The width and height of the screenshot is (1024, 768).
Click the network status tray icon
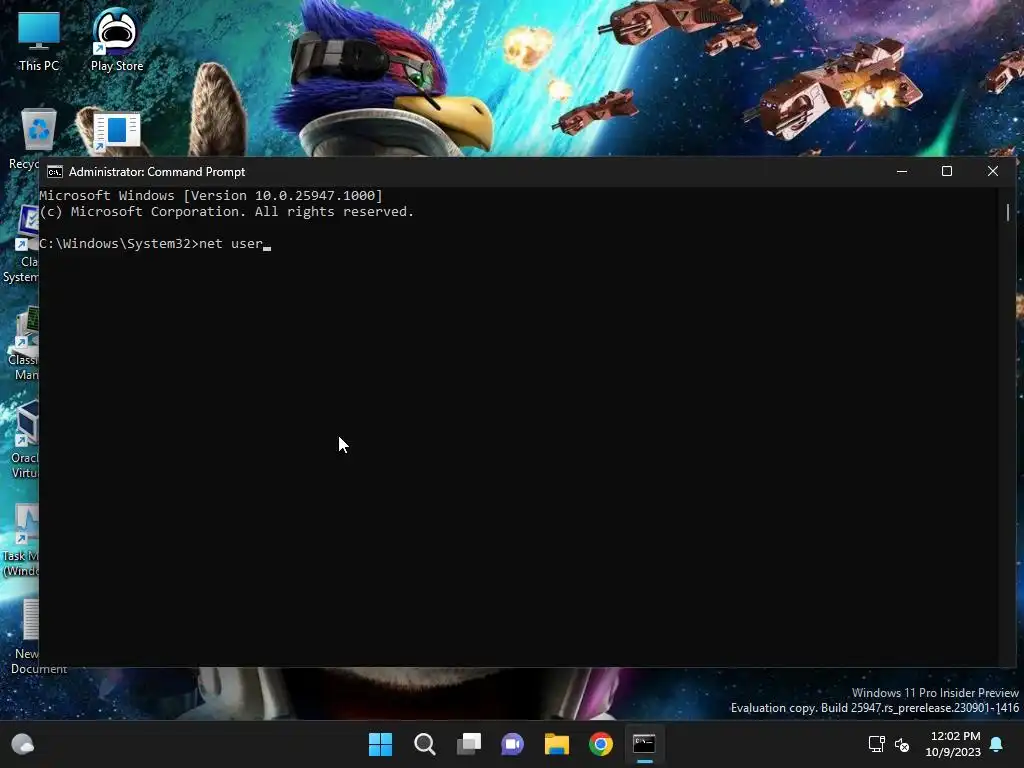pos(876,744)
